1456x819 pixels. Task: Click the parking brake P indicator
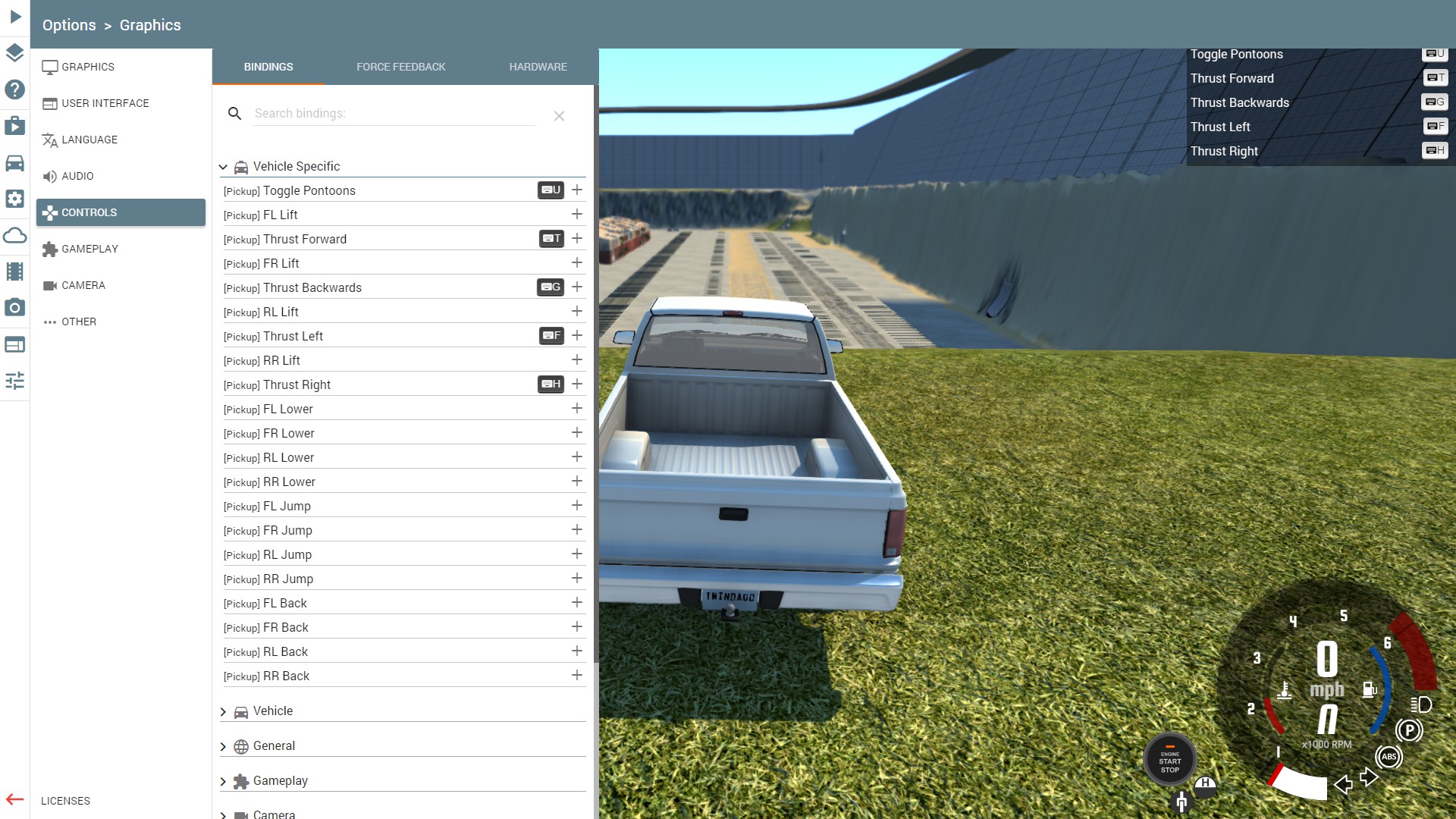pos(1409,730)
